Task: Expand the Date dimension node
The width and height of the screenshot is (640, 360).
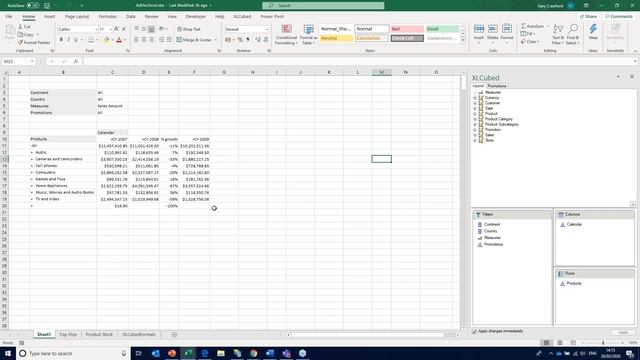Action: click(x=475, y=109)
